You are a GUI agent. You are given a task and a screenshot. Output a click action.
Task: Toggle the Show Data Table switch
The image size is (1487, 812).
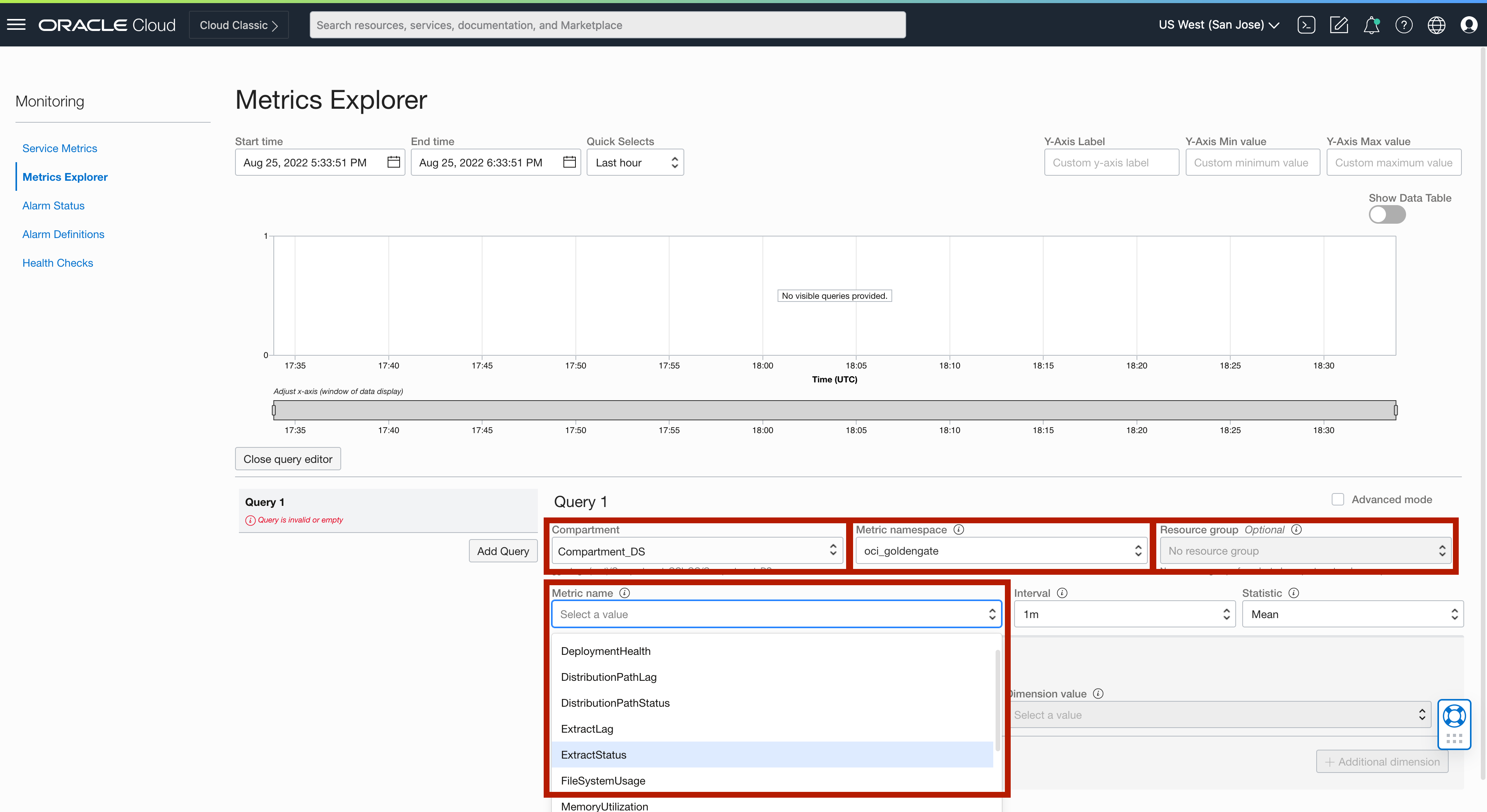[x=1387, y=215]
